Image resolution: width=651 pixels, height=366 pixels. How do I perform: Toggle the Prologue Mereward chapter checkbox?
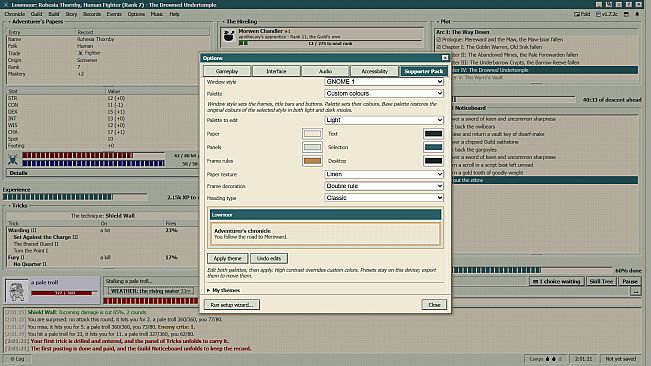pos(438,39)
